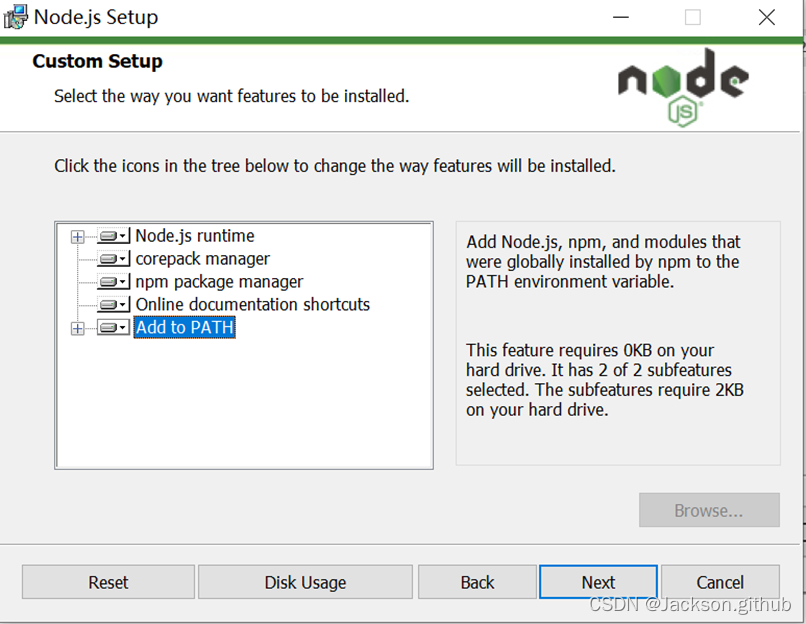Click the installer icon in the title bar
The height and width of the screenshot is (624, 806).
coord(16,17)
